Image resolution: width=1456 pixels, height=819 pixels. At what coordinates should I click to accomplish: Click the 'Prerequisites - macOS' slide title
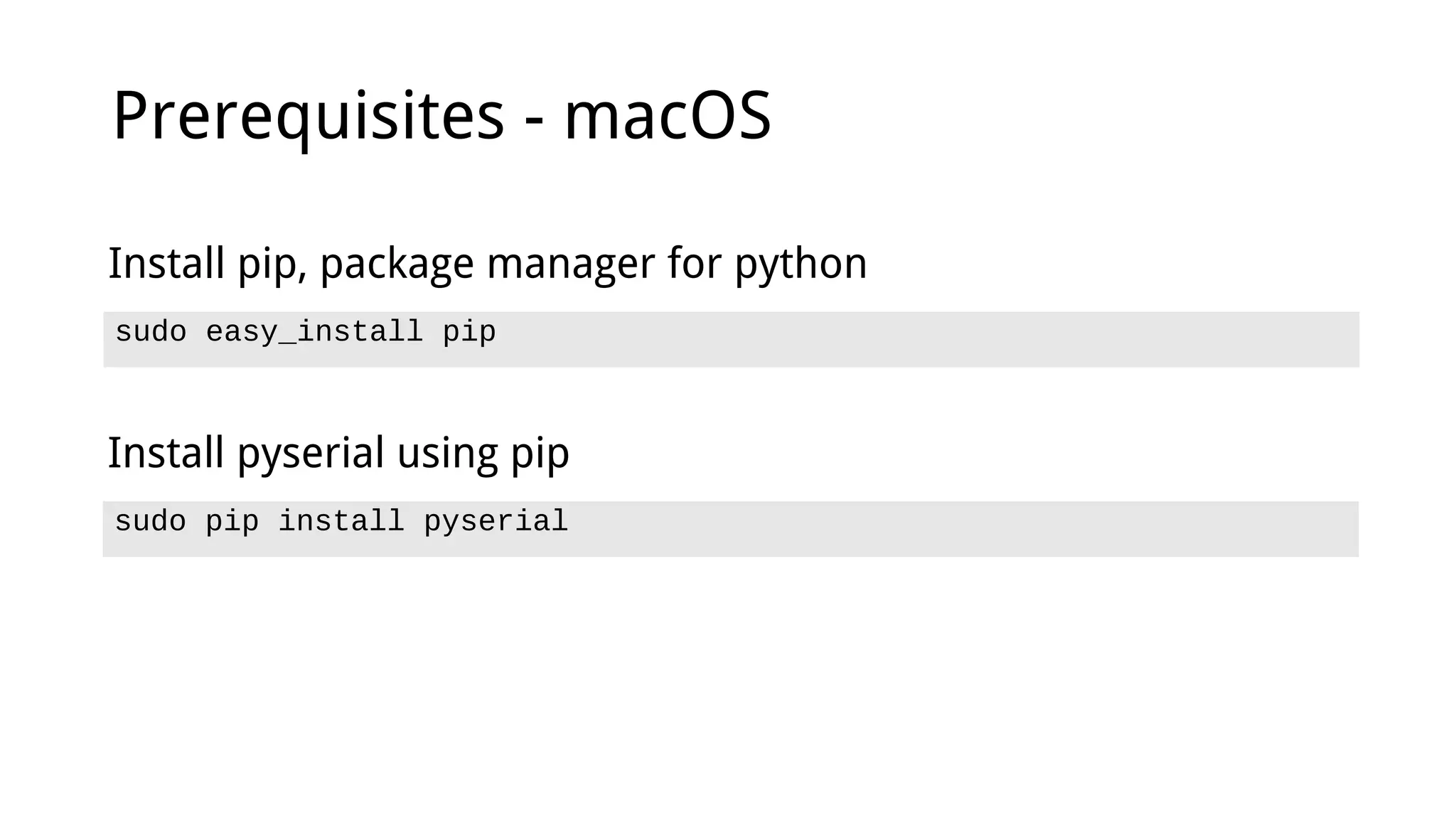click(441, 115)
